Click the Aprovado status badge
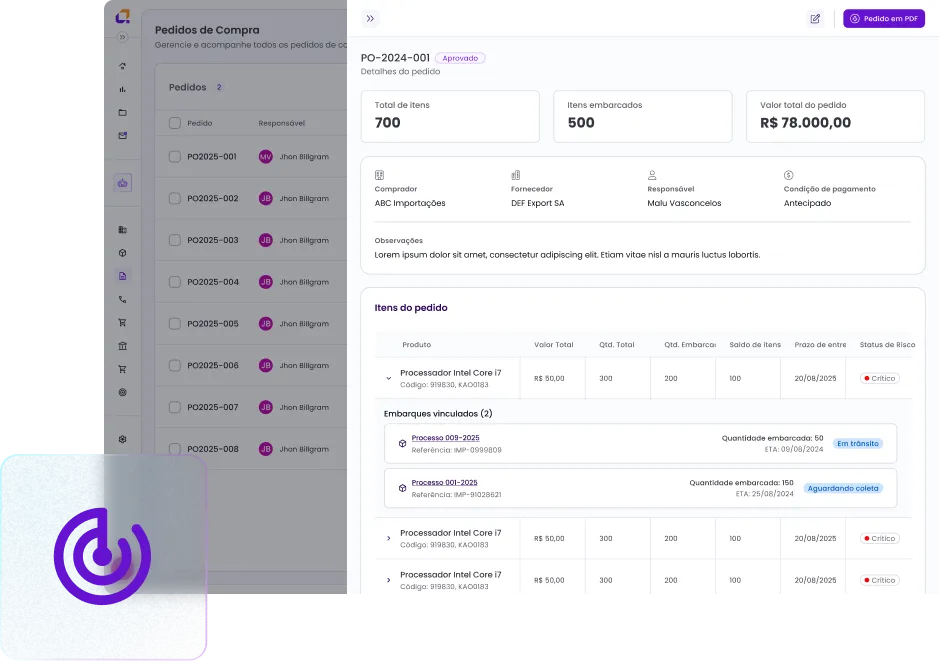 (460, 58)
